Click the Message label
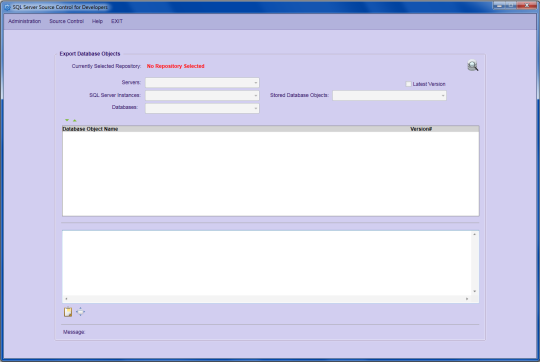The height and width of the screenshot is (362, 540). [x=74, y=332]
